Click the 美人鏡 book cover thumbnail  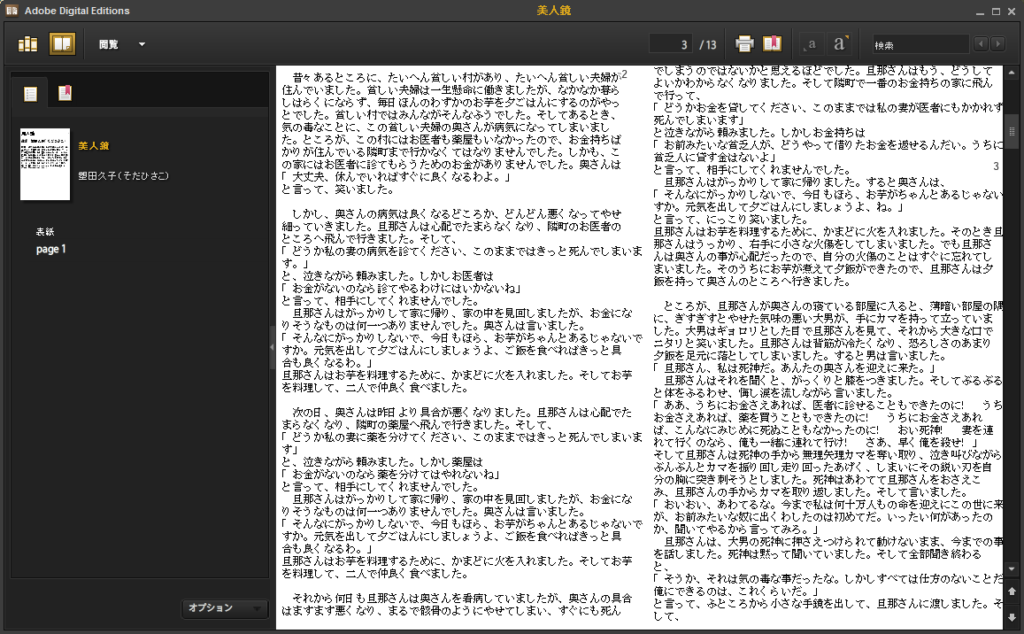tap(45, 164)
